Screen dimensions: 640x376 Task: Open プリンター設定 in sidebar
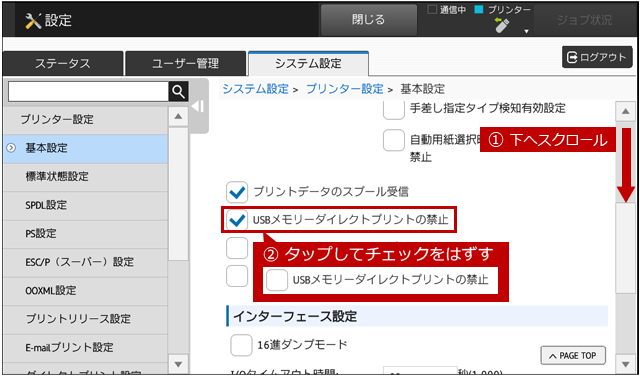[86, 120]
